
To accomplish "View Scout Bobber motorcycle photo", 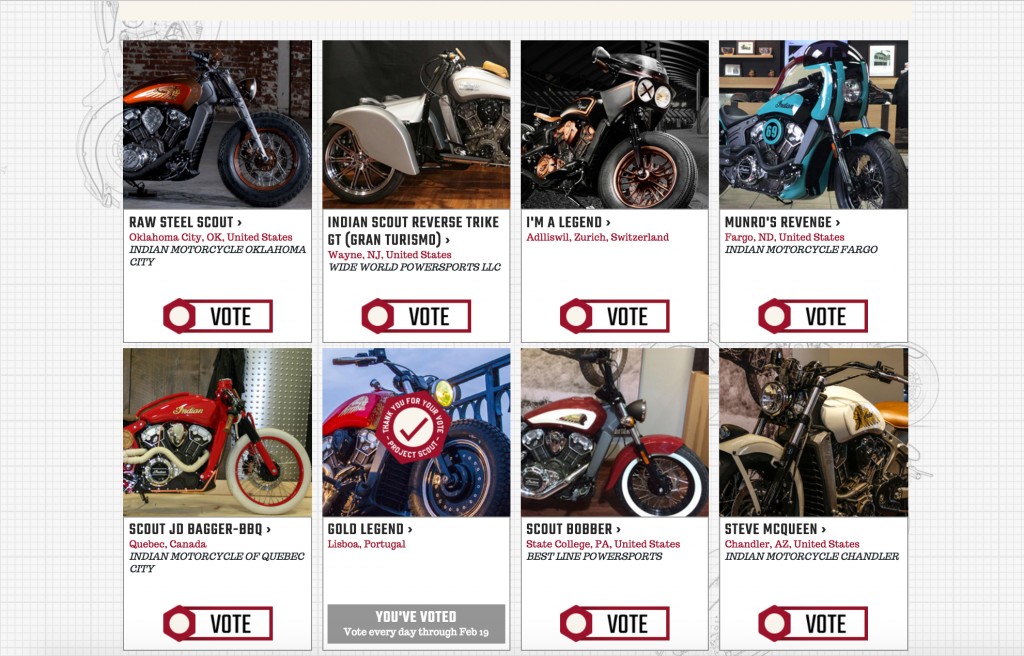I will (x=615, y=433).
